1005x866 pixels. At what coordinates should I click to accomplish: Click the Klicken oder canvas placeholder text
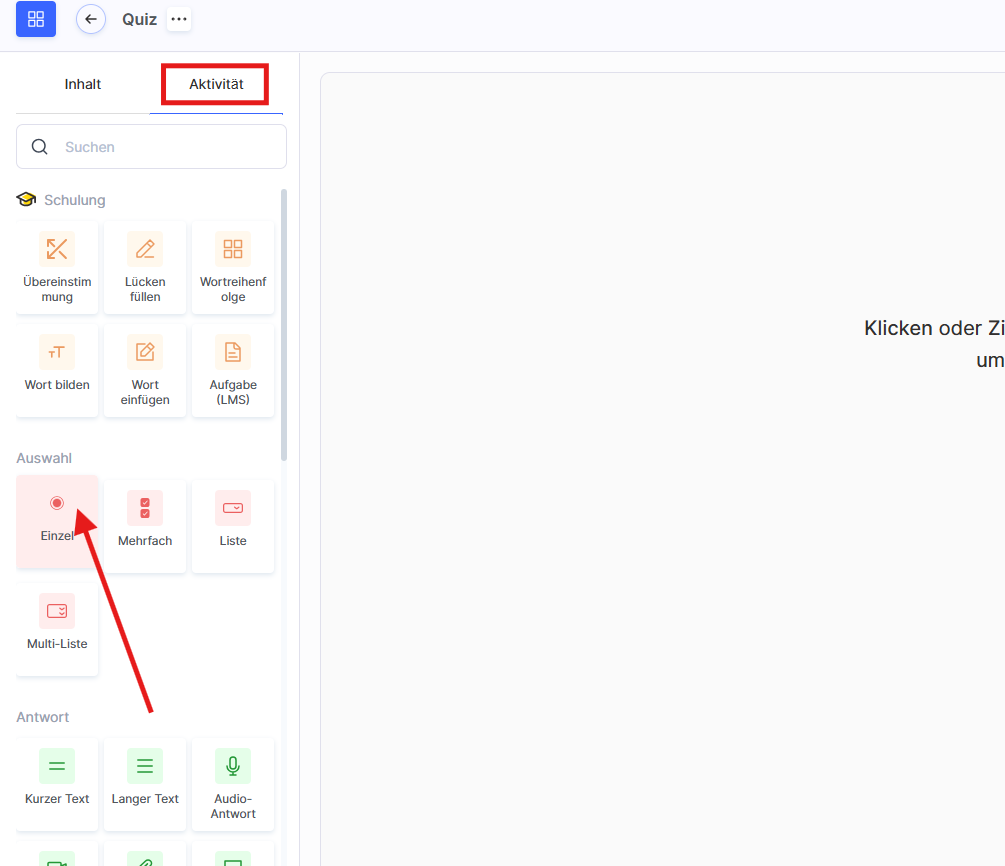coord(934,344)
